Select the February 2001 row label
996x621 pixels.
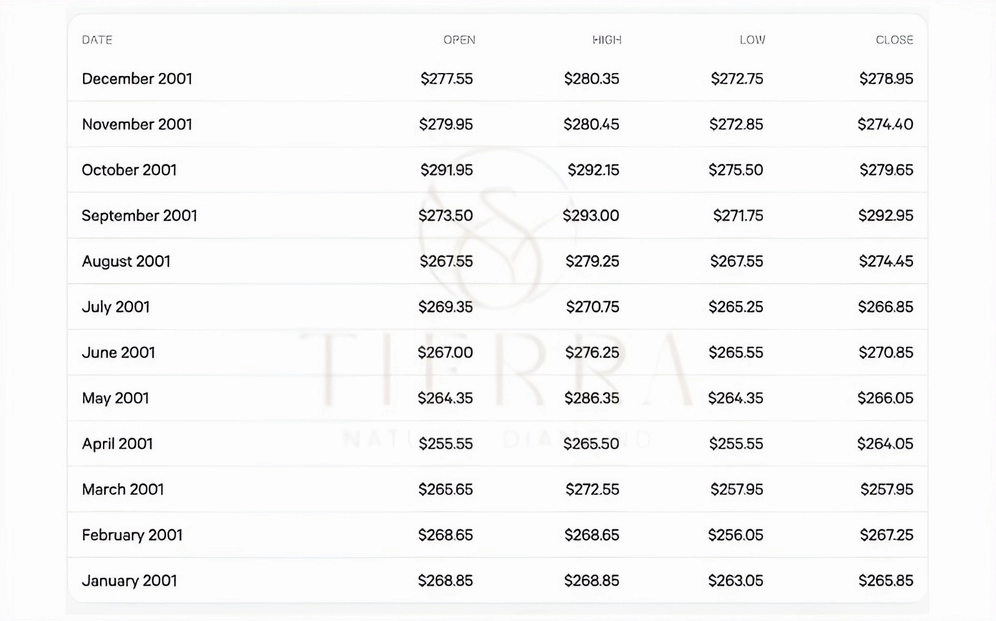pos(132,535)
